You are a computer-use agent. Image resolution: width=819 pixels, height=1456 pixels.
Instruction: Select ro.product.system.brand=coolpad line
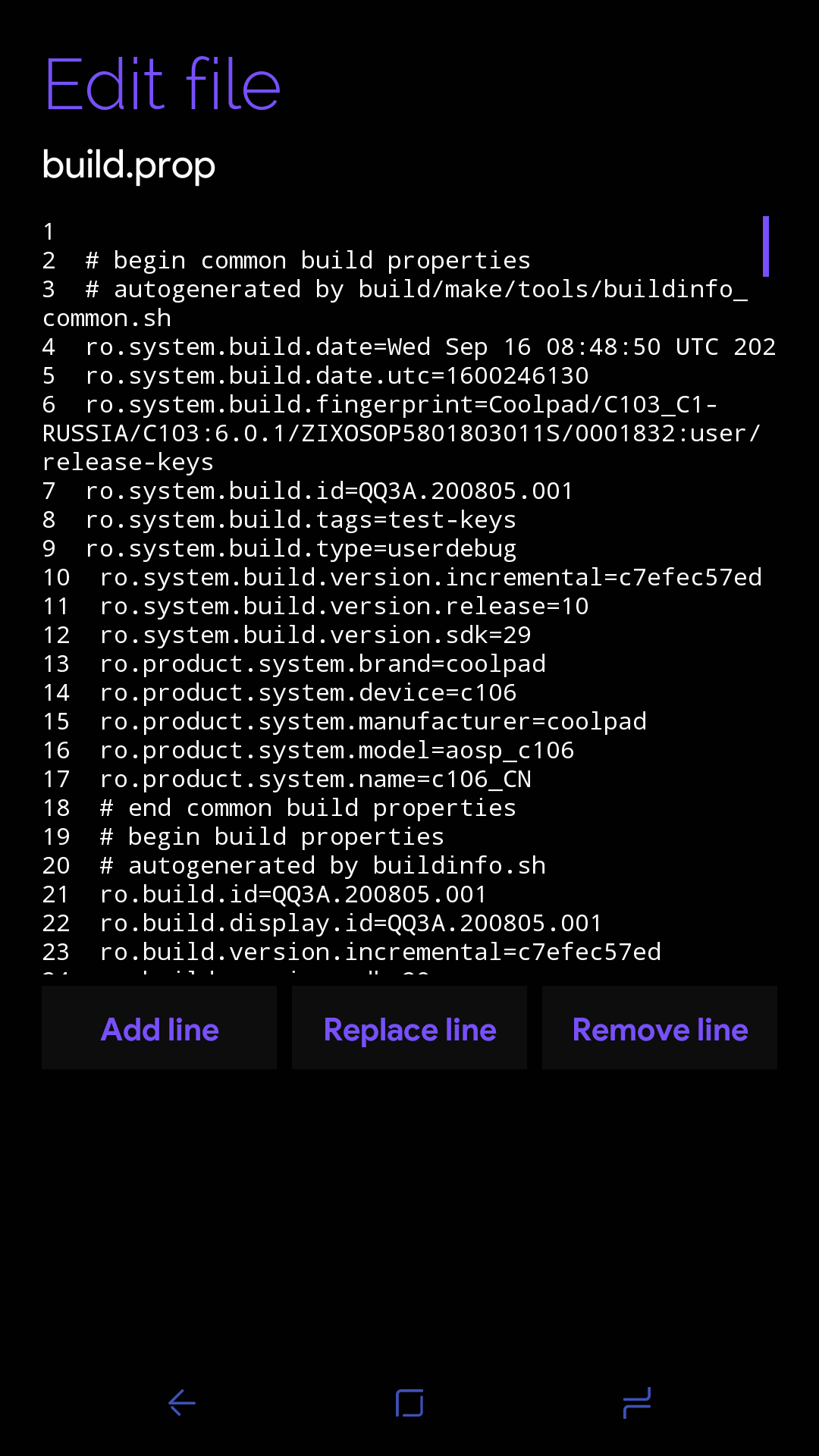pyautogui.click(x=322, y=664)
